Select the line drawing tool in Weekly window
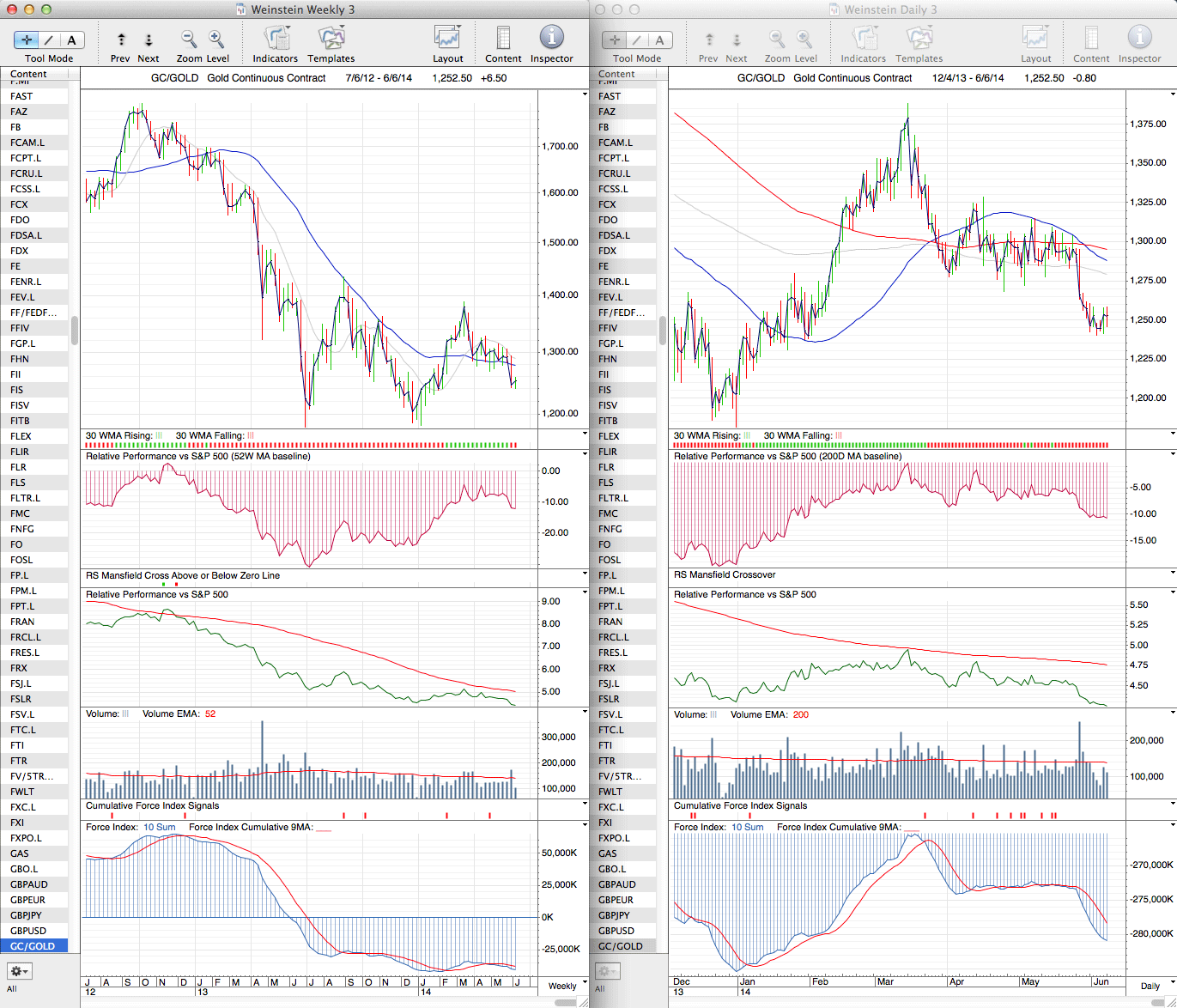Viewport: 1177px width, 1008px height. coord(49,39)
